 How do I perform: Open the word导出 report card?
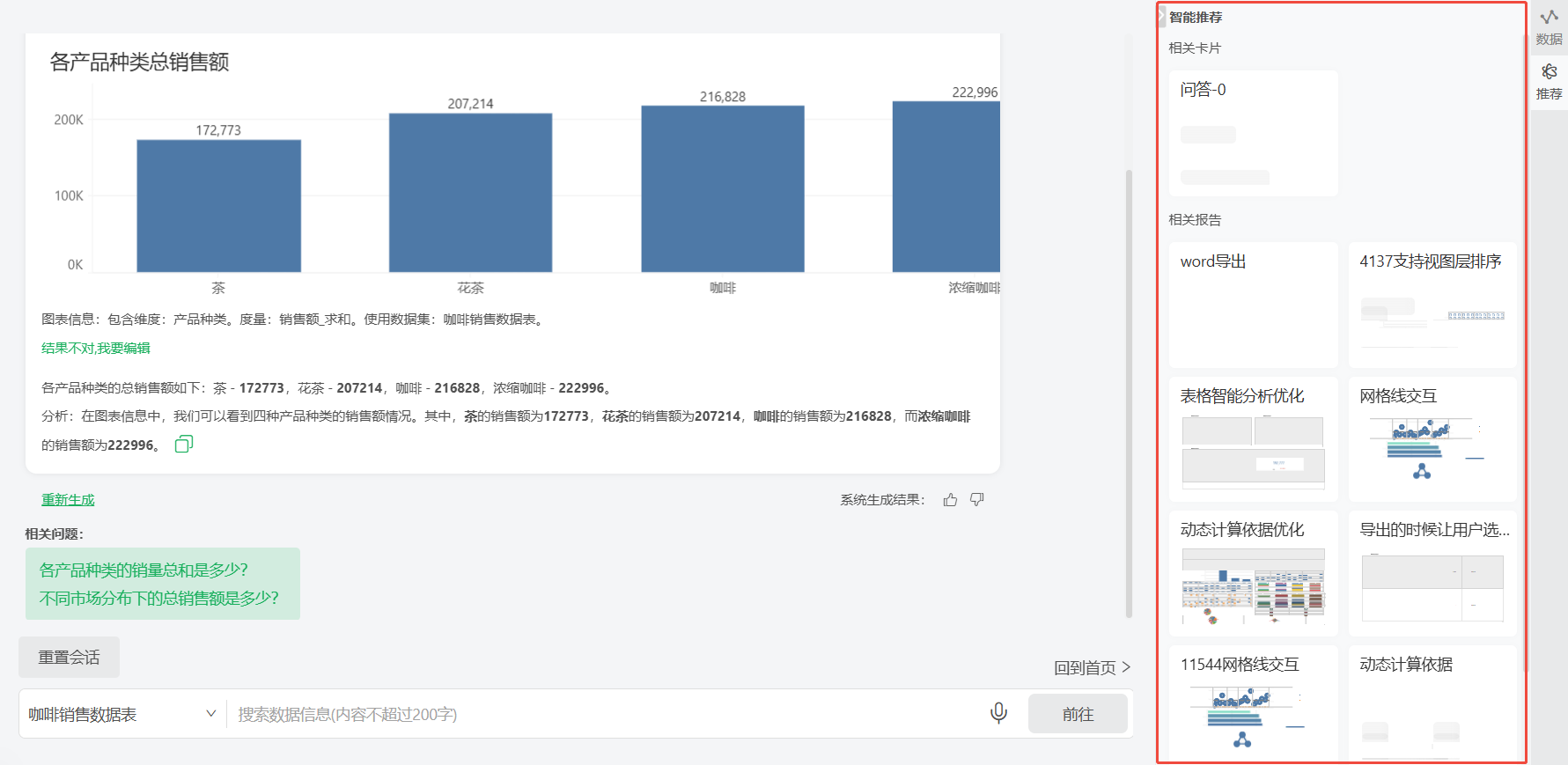coord(1254,305)
